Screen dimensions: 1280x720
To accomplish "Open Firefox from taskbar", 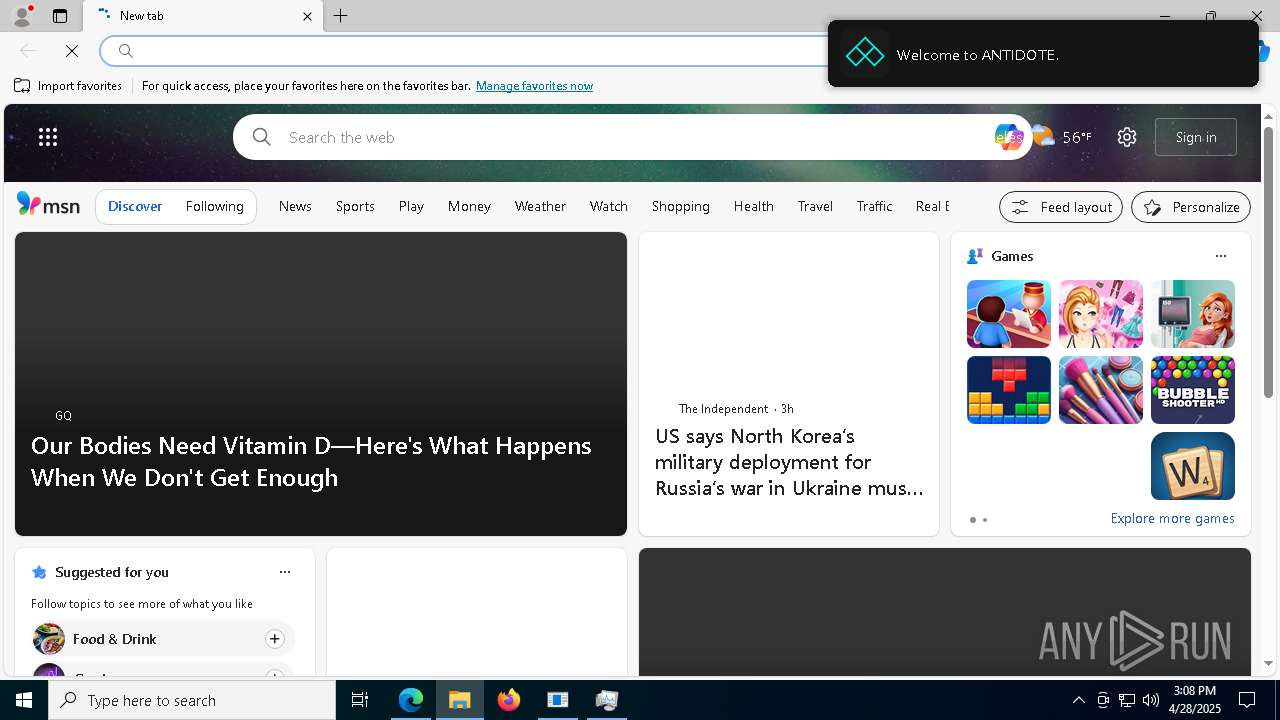I will [509, 700].
